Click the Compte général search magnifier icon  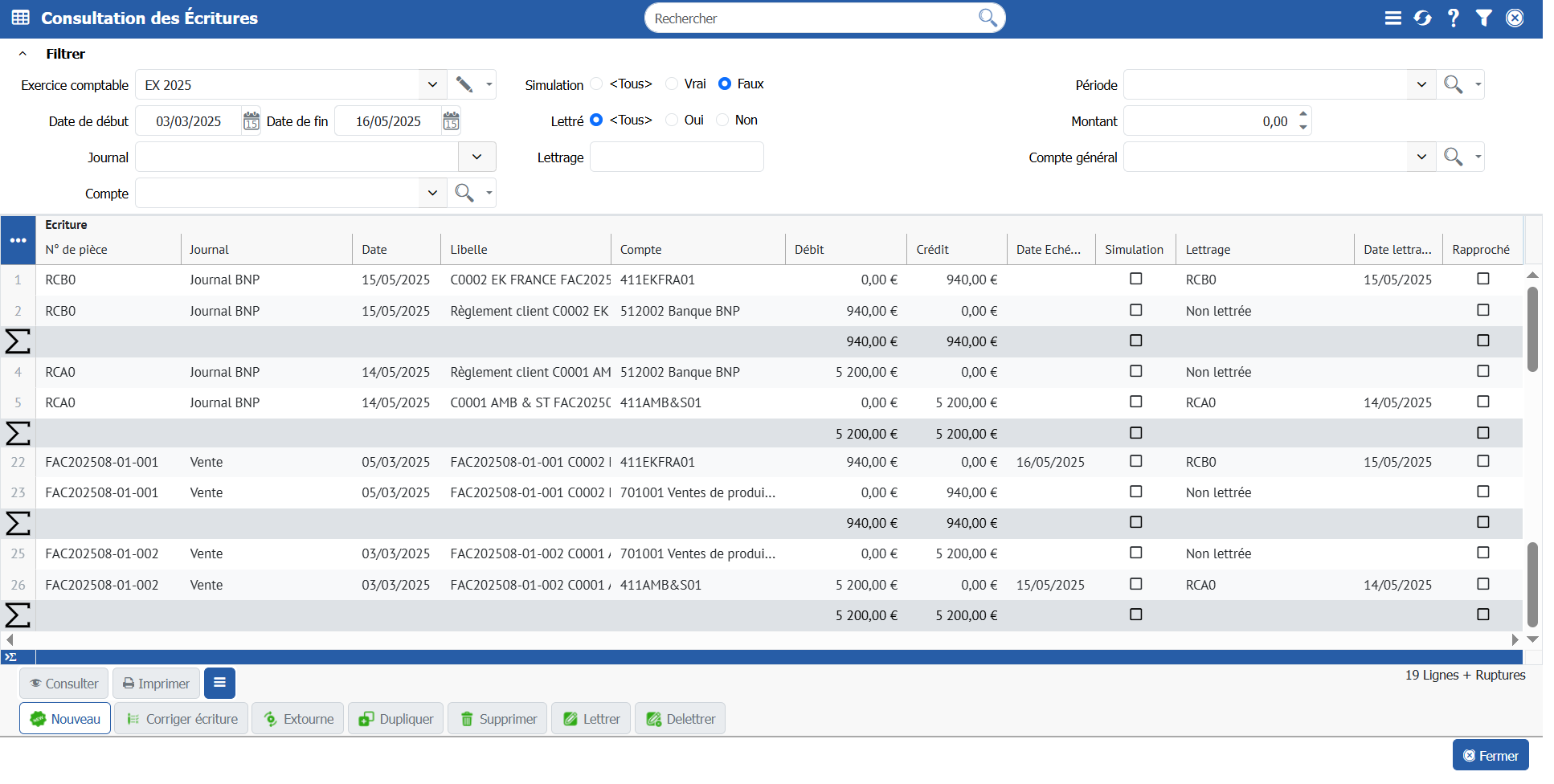click(x=1453, y=157)
